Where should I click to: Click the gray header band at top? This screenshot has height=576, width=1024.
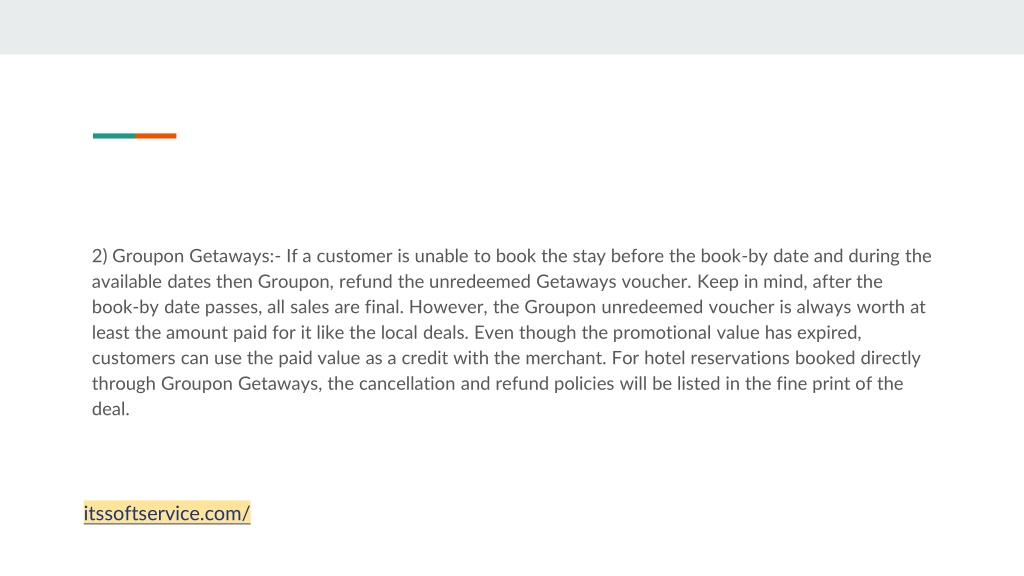click(512, 27)
